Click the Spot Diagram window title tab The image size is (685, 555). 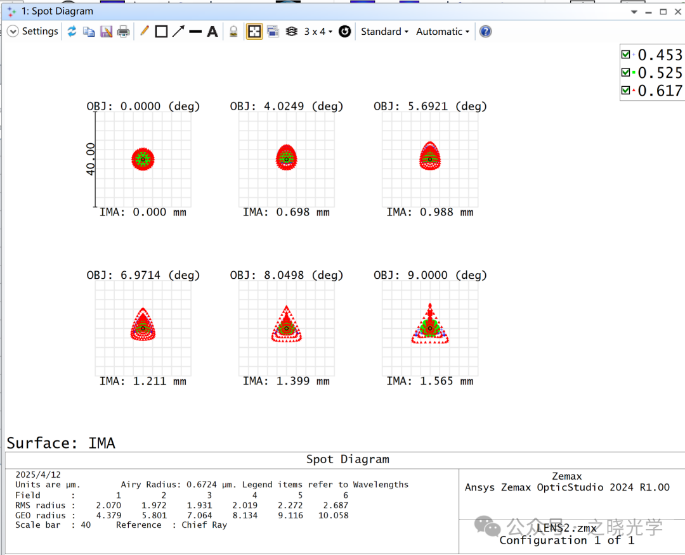click(57, 11)
